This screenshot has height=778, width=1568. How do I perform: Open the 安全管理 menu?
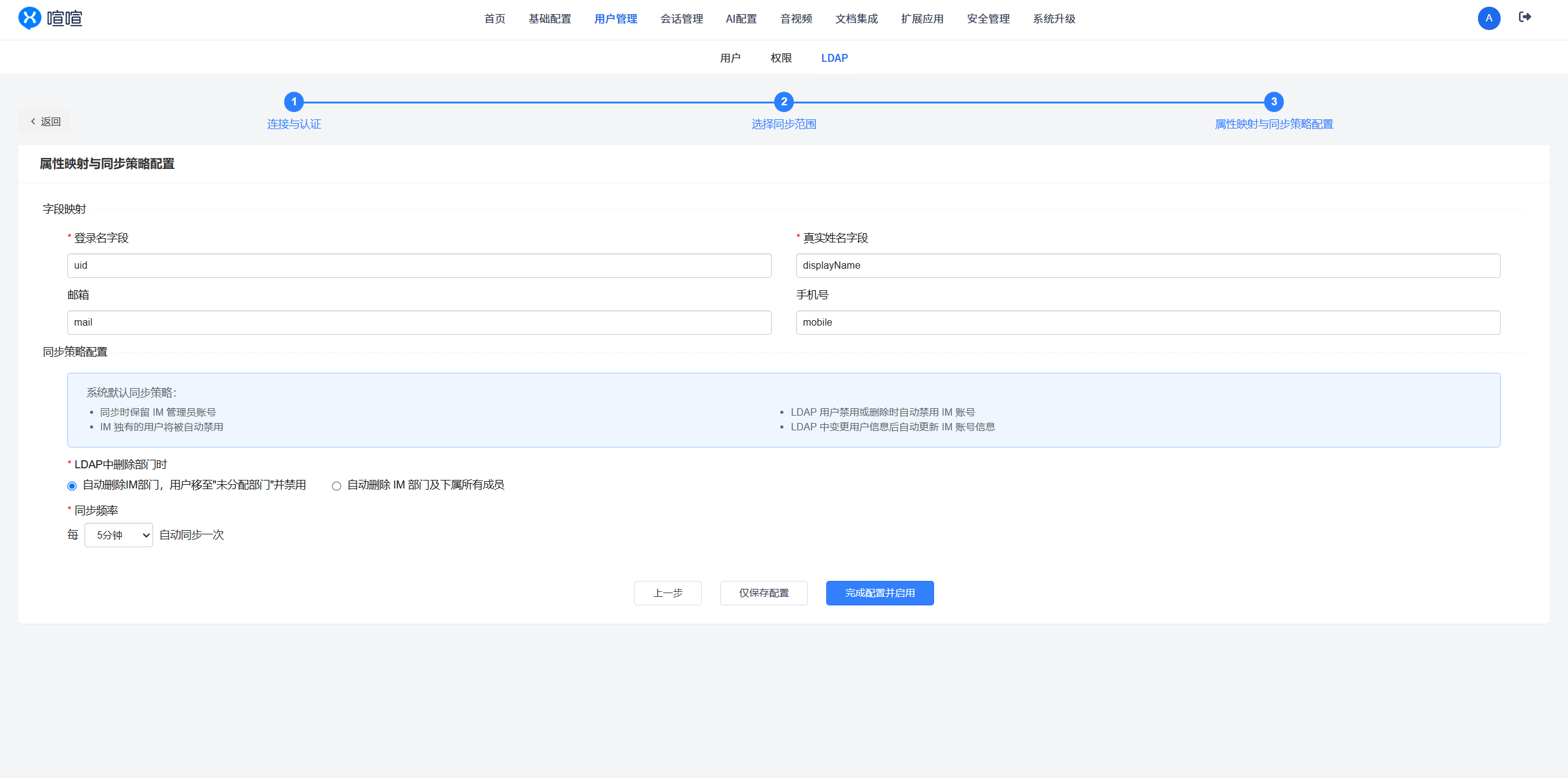point(989,19)
